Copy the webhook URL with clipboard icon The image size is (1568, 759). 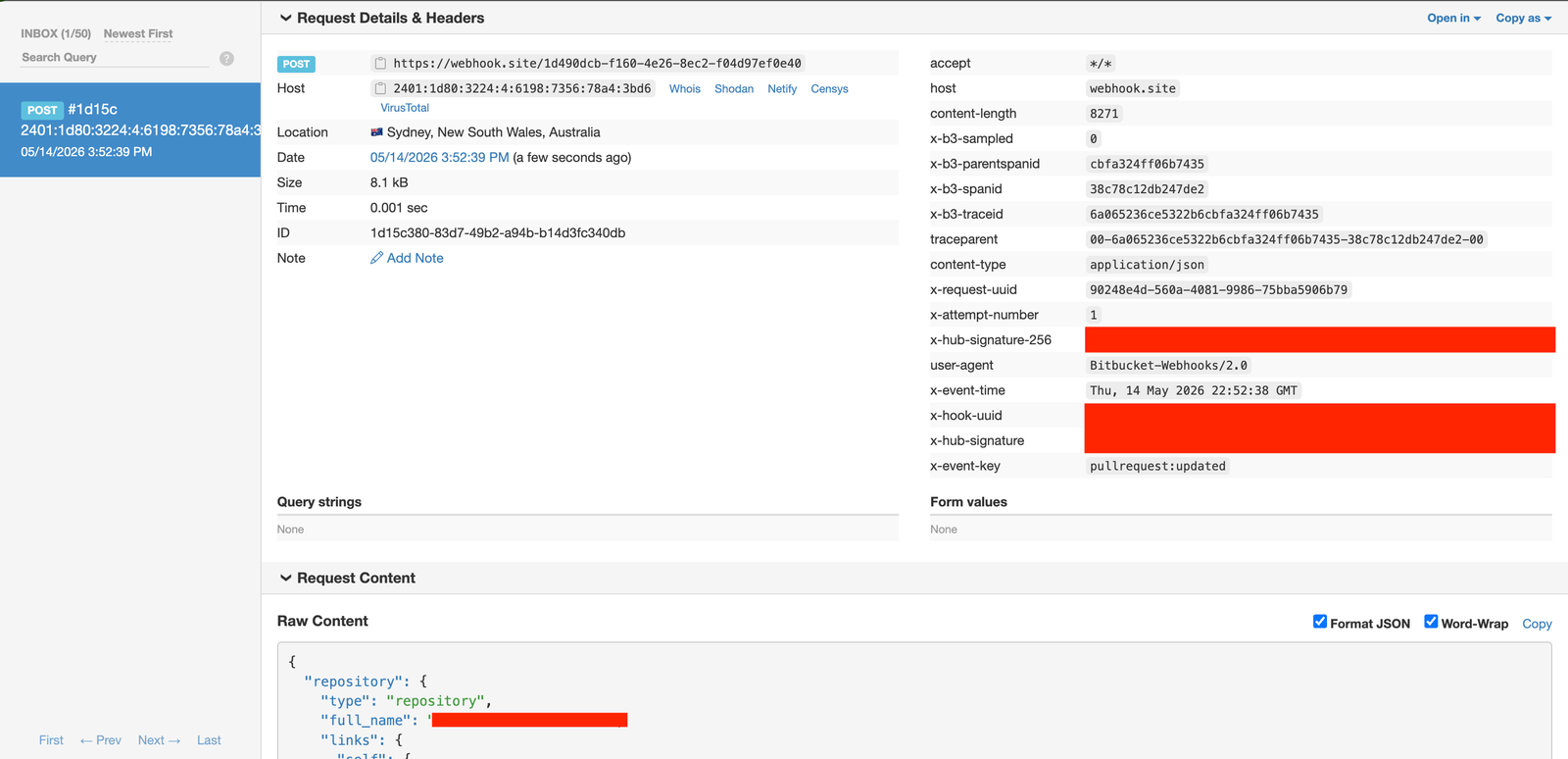pos(380,63)
